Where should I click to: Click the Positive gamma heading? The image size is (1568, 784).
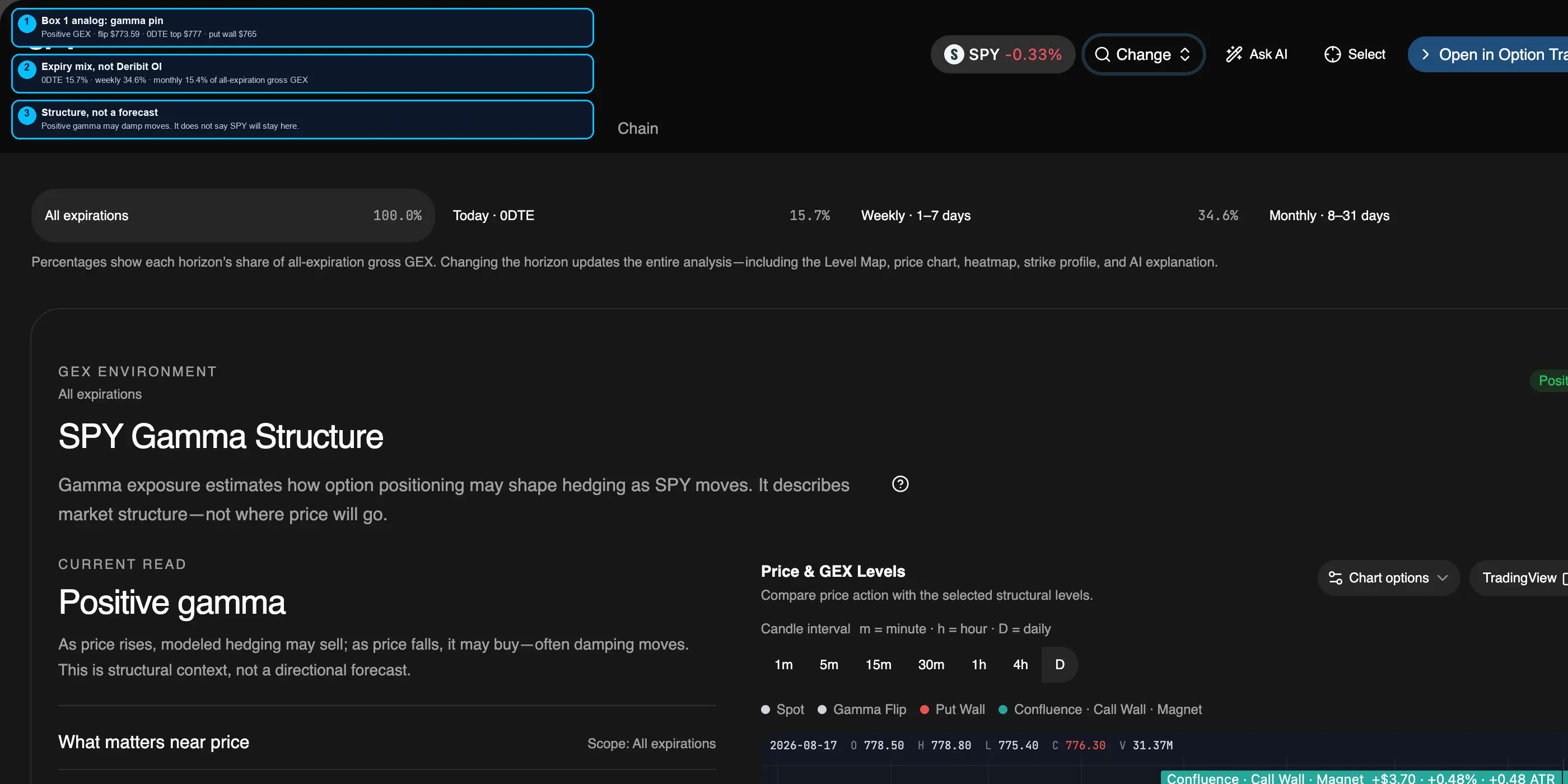172,602
